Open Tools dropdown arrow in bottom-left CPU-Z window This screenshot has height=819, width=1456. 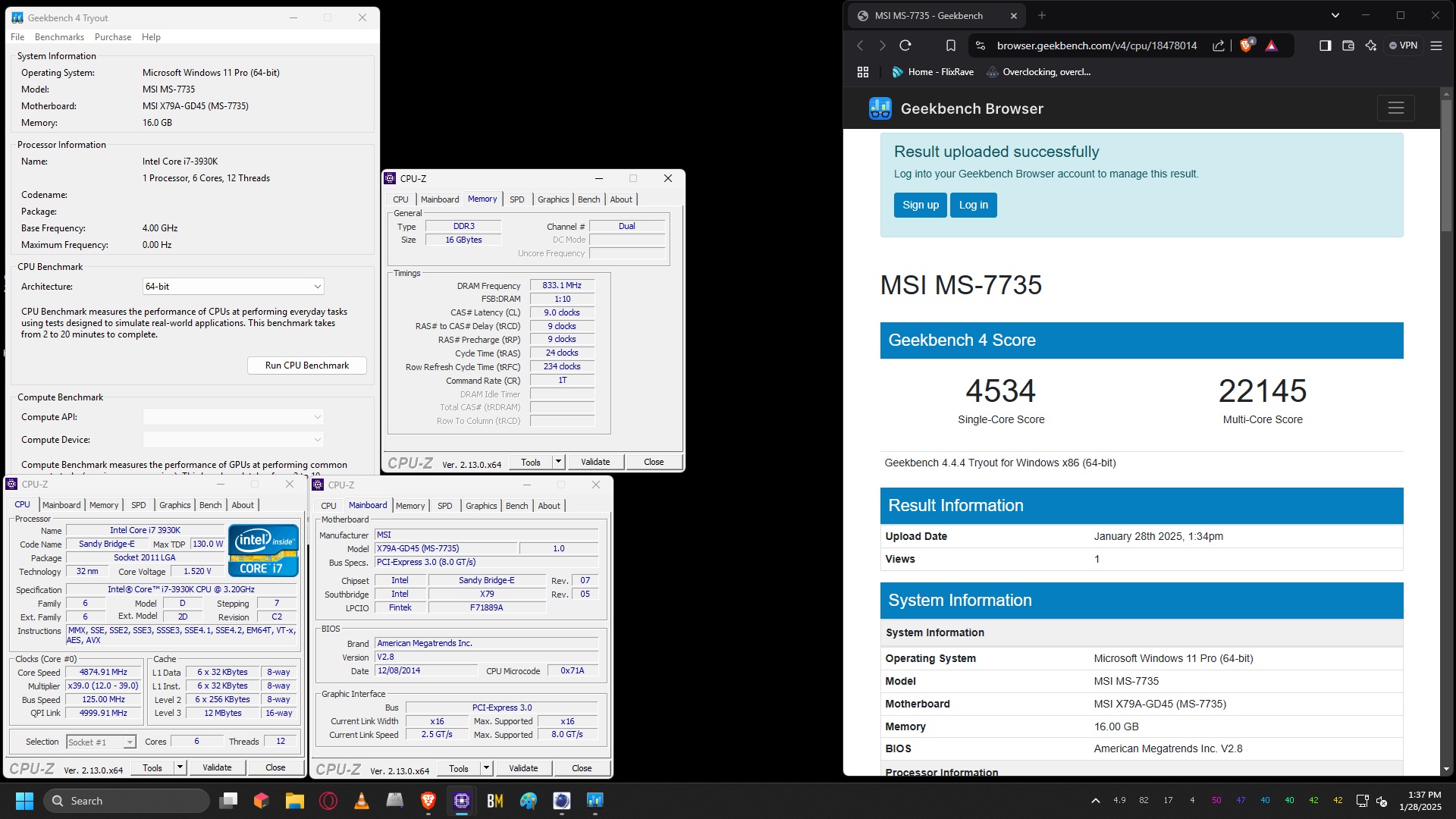point(180,767)
